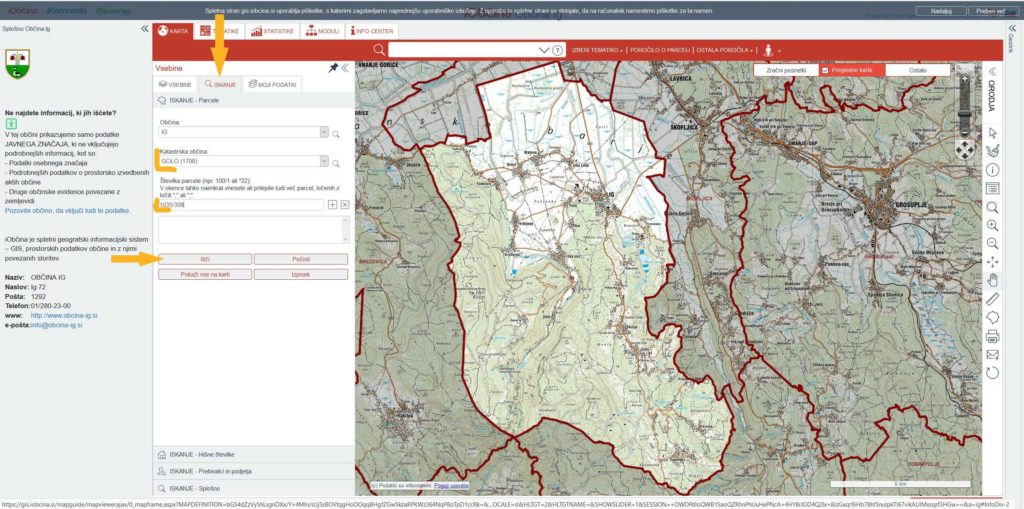Activate the zoom out magnifier tool
This screenshot has height=509, width=1024.
click(x=993, y=243)
